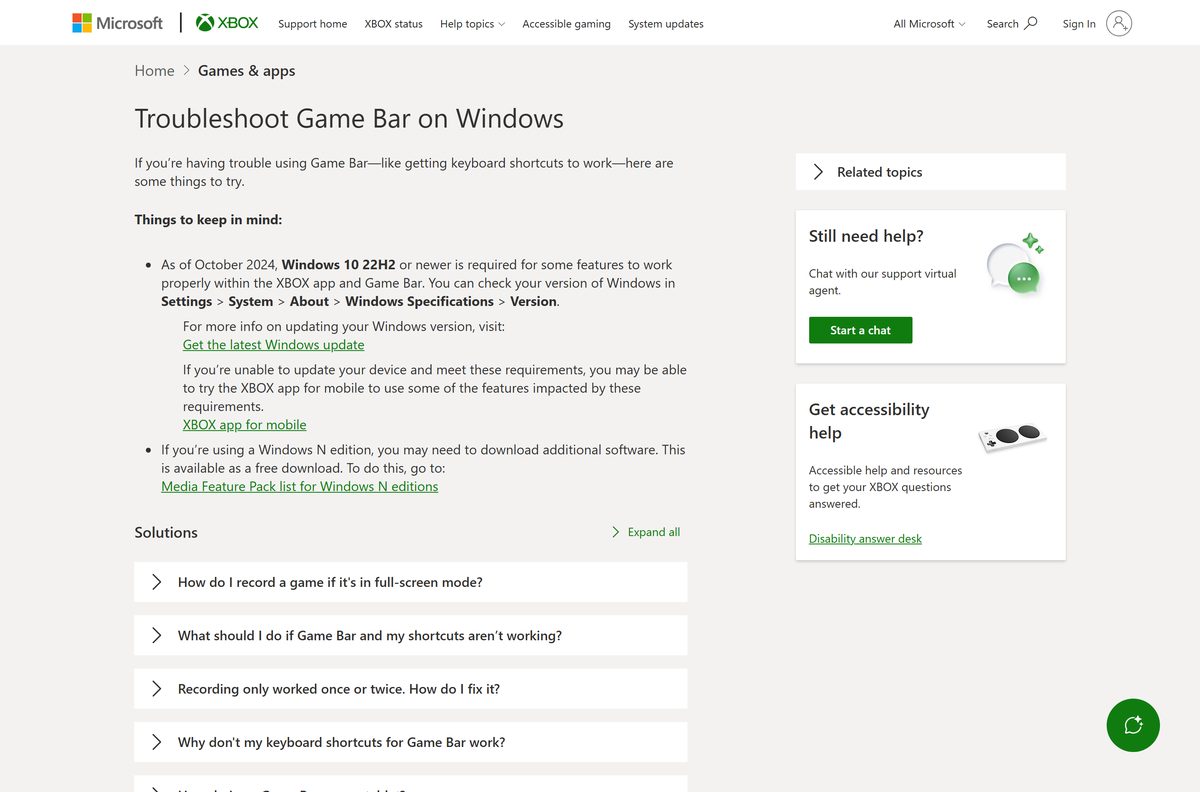The image size is (1200, 792).
Task: Open the All Microsoft dropdown menu
Action: pos(929,24)
